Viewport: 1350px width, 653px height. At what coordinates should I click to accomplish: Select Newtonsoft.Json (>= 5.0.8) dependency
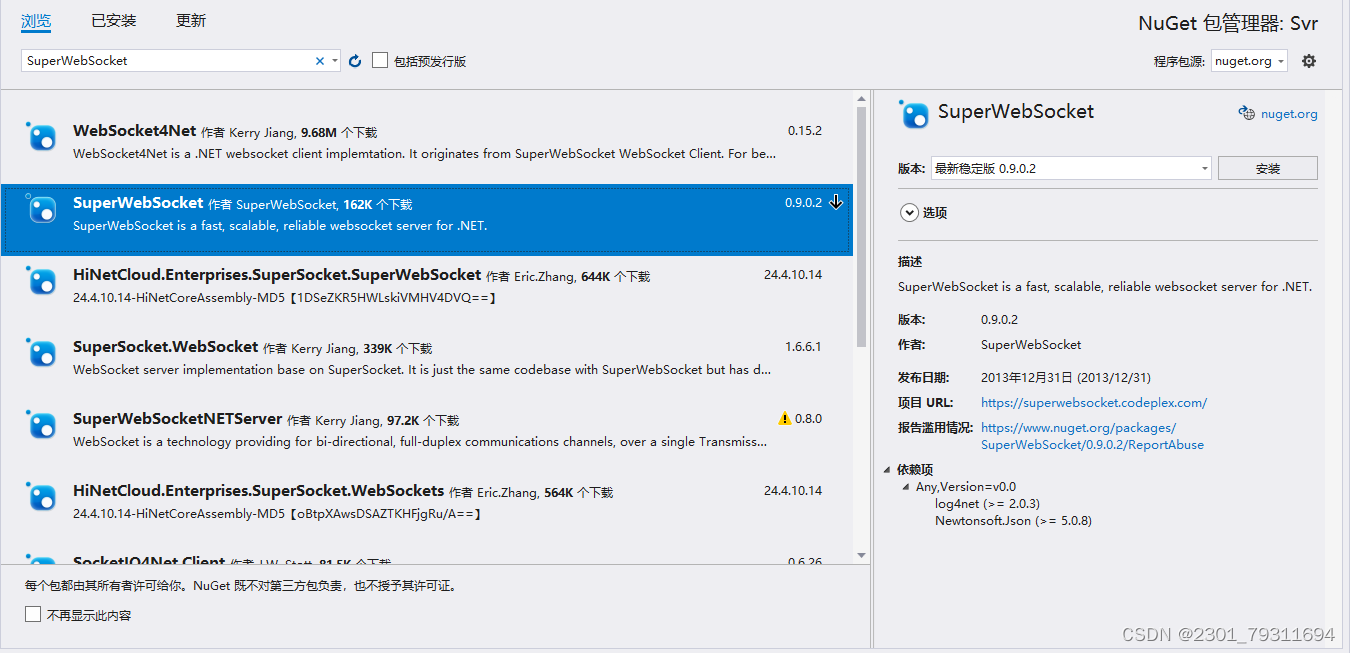tap(1013, 521)
